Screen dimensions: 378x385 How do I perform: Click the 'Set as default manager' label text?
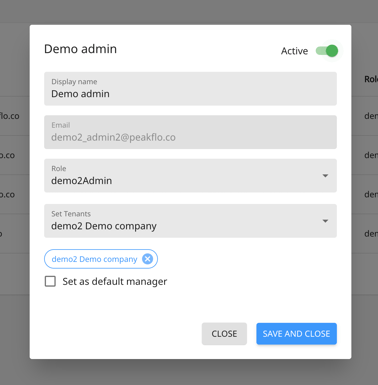(x=115, y=282)
